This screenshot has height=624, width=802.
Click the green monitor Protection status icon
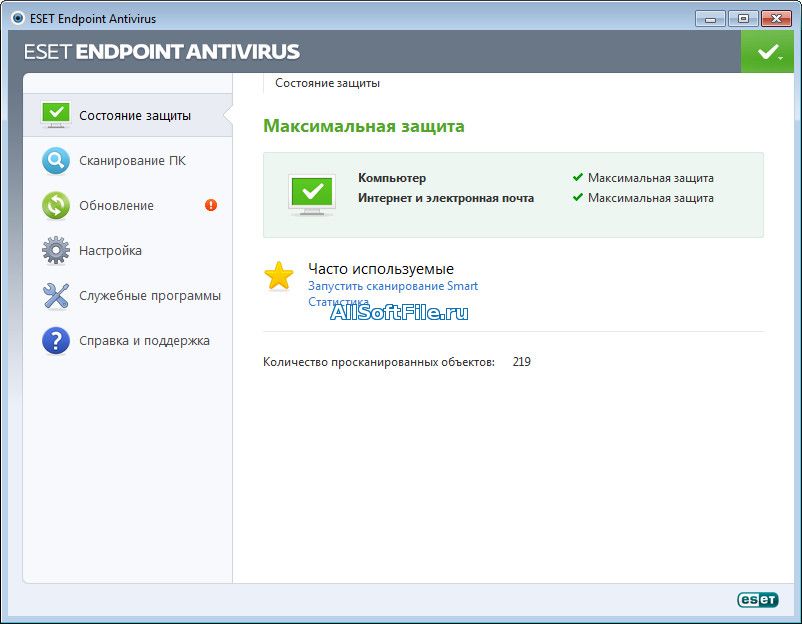[x=56, y=115]
